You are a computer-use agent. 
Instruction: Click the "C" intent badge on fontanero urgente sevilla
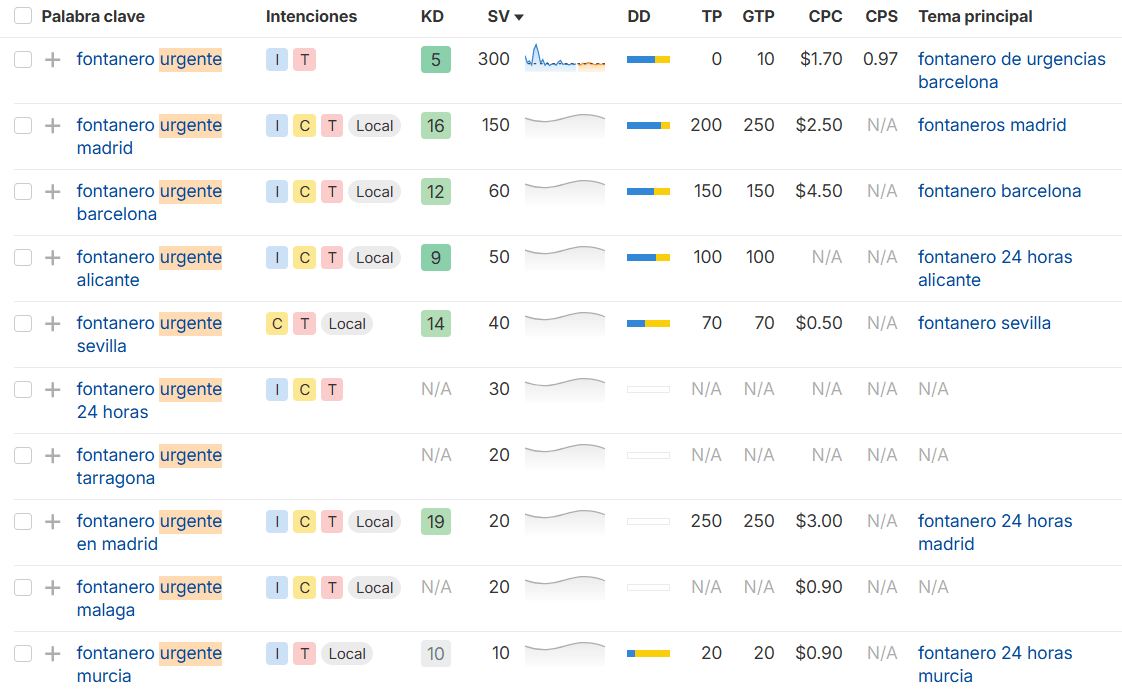click(x=277, y=323)
